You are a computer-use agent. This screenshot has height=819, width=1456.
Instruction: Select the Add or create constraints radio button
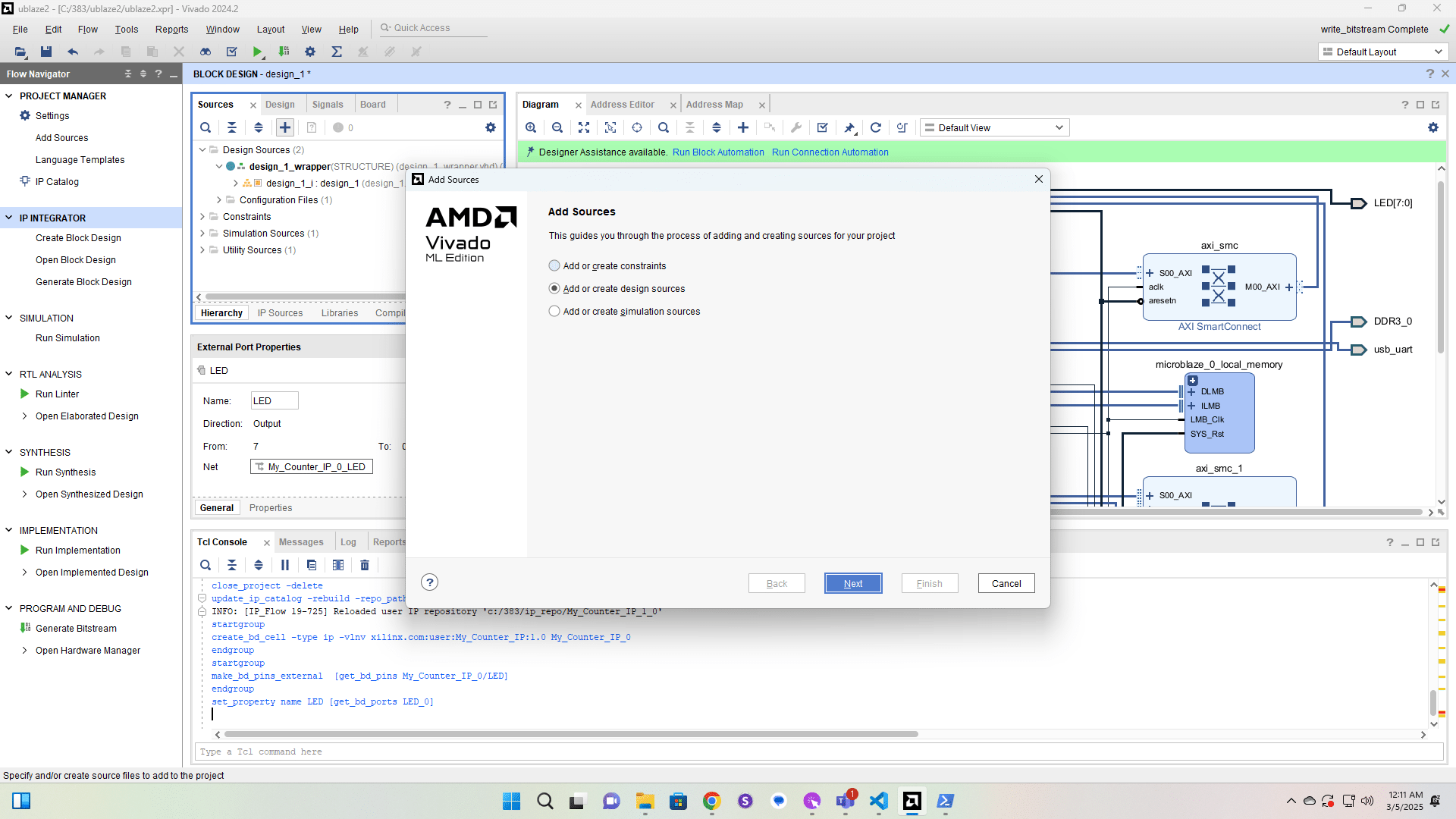(554, 265)
